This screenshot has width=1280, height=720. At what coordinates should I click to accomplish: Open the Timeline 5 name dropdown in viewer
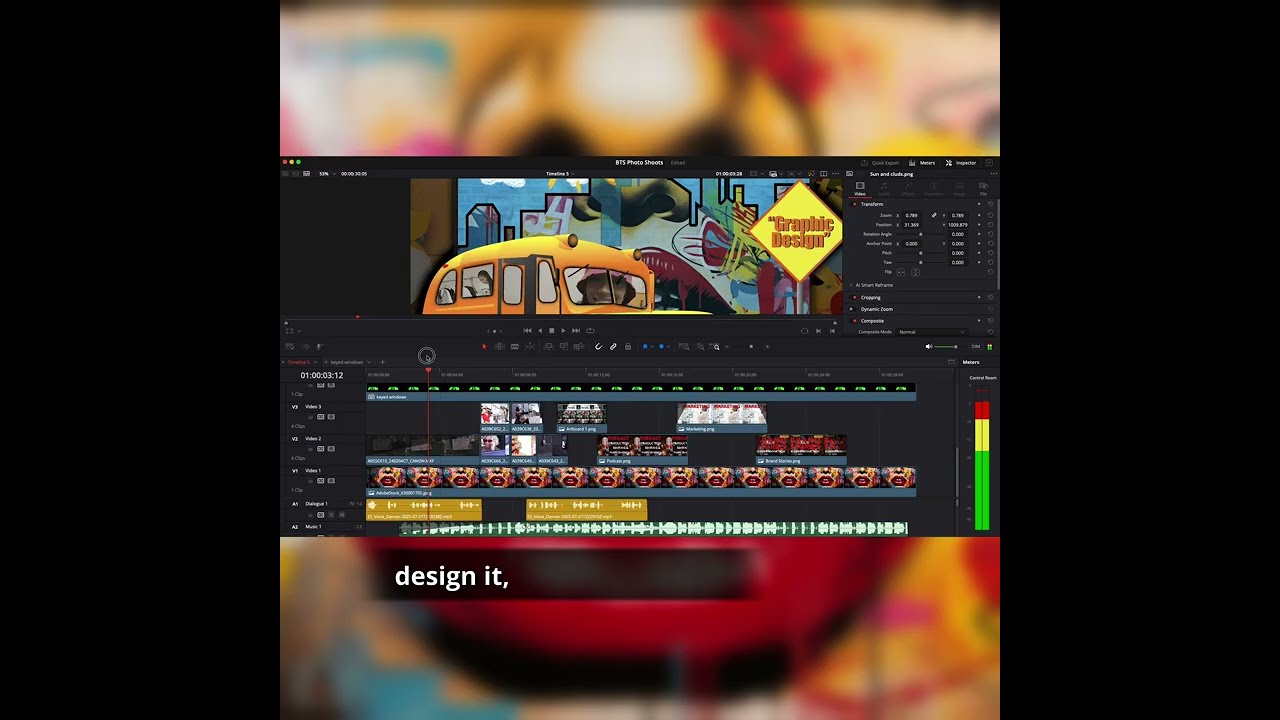tap(560, 174)
